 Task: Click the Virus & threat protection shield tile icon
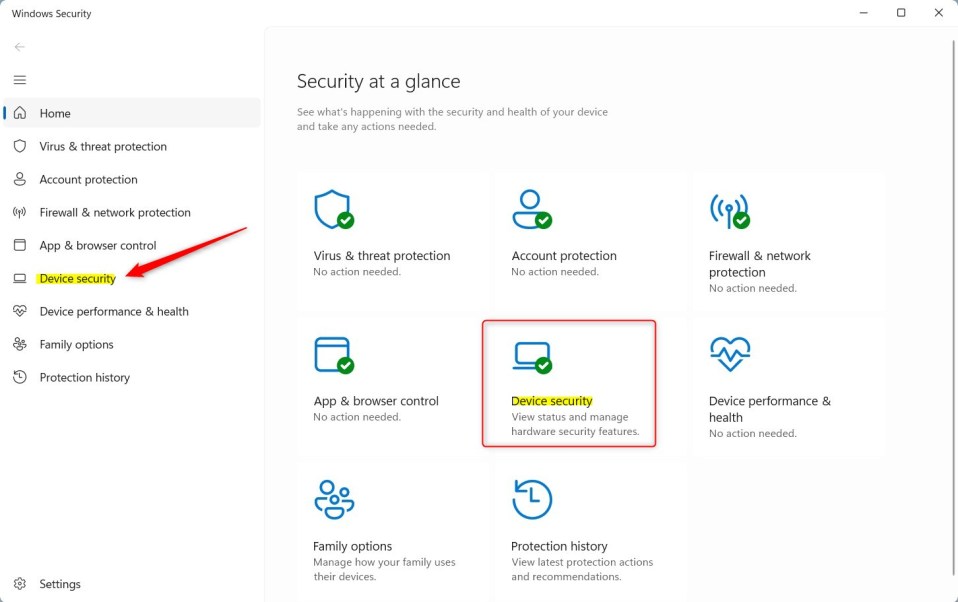click(334, 210)
